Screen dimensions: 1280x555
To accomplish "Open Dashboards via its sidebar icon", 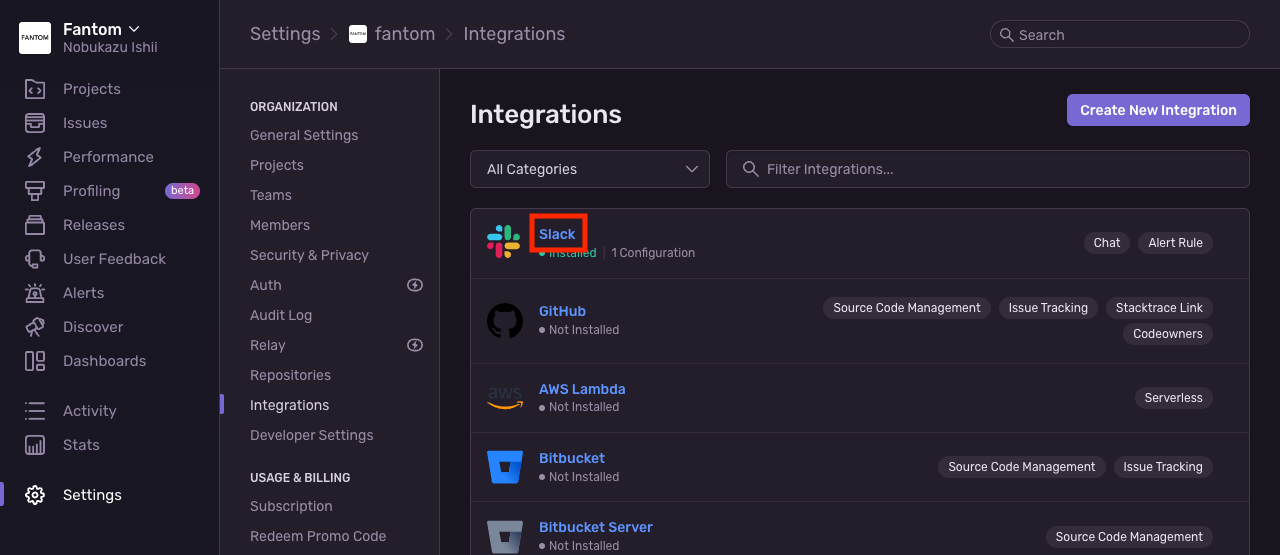I will 35,361.
